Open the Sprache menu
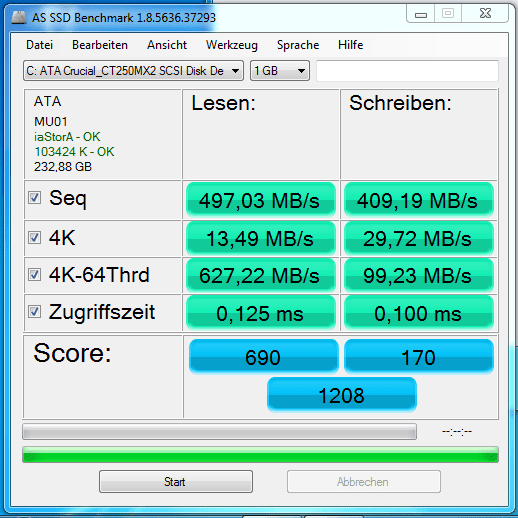Viewport: 518px width, 518px height. click(x=298, y=45)
